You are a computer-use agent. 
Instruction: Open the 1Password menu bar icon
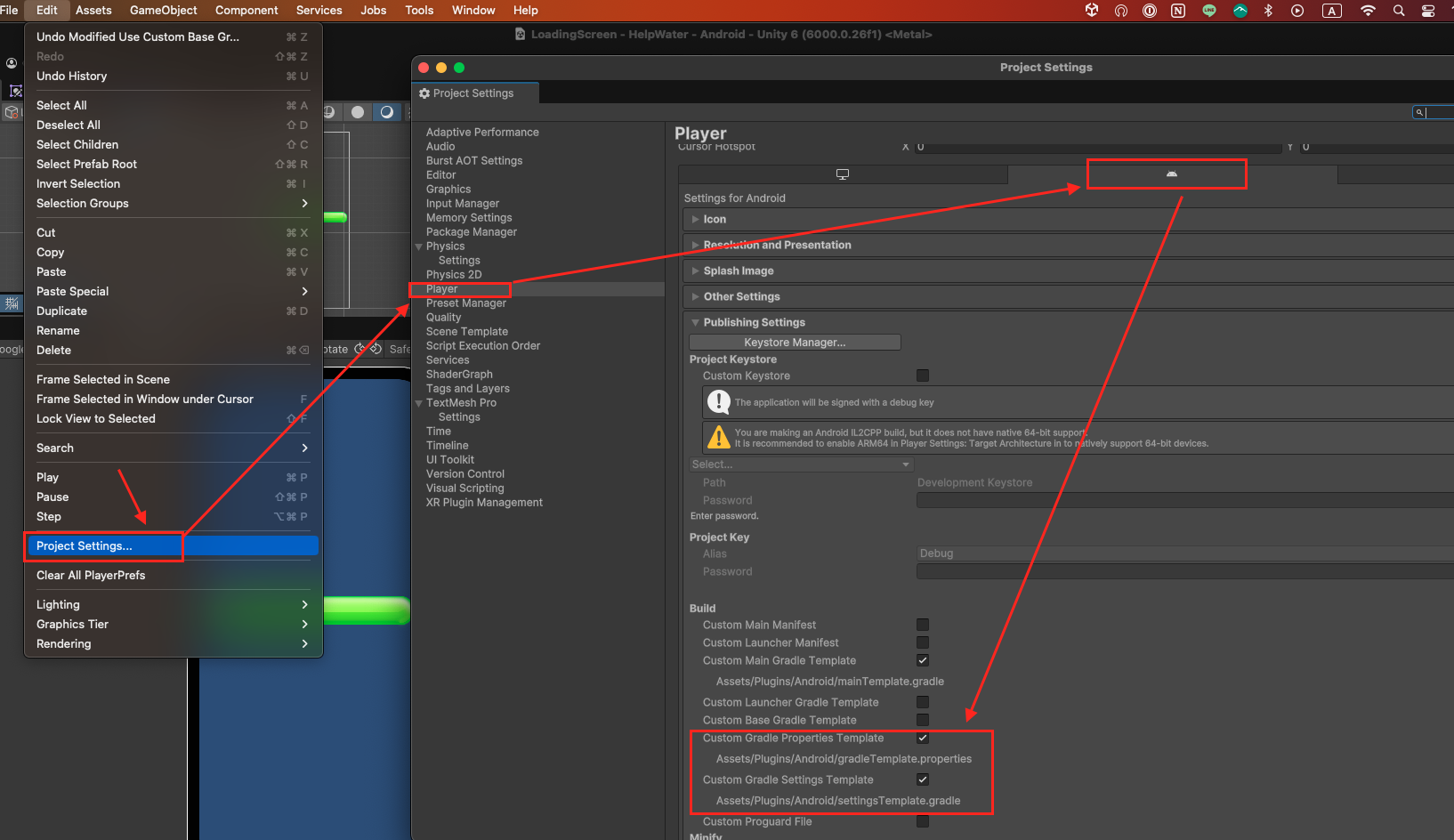click(x=1150, y=11)
